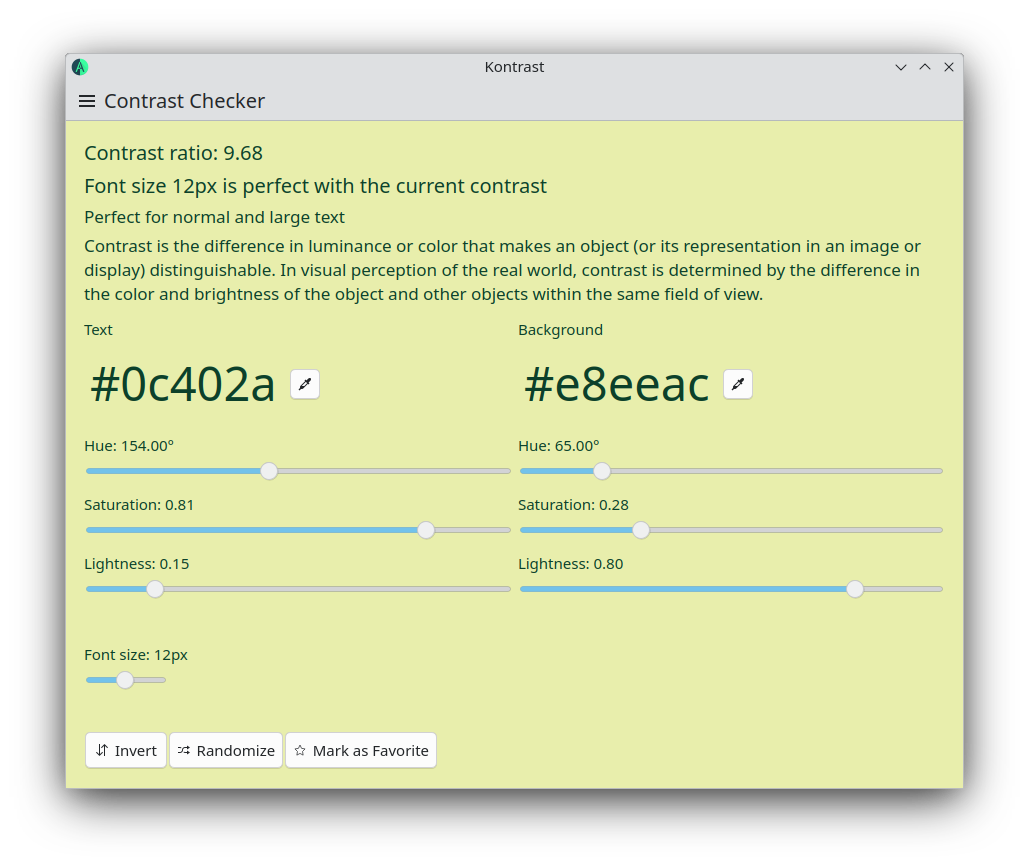Click the text Hue slider handle

pos(269,471)
